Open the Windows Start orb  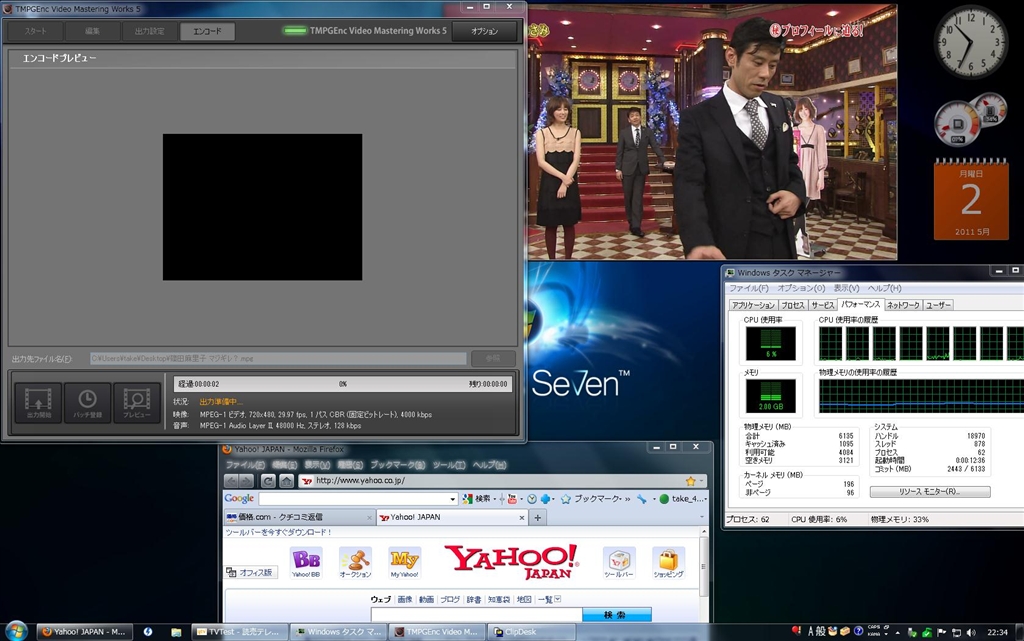[x=16, y=631]
